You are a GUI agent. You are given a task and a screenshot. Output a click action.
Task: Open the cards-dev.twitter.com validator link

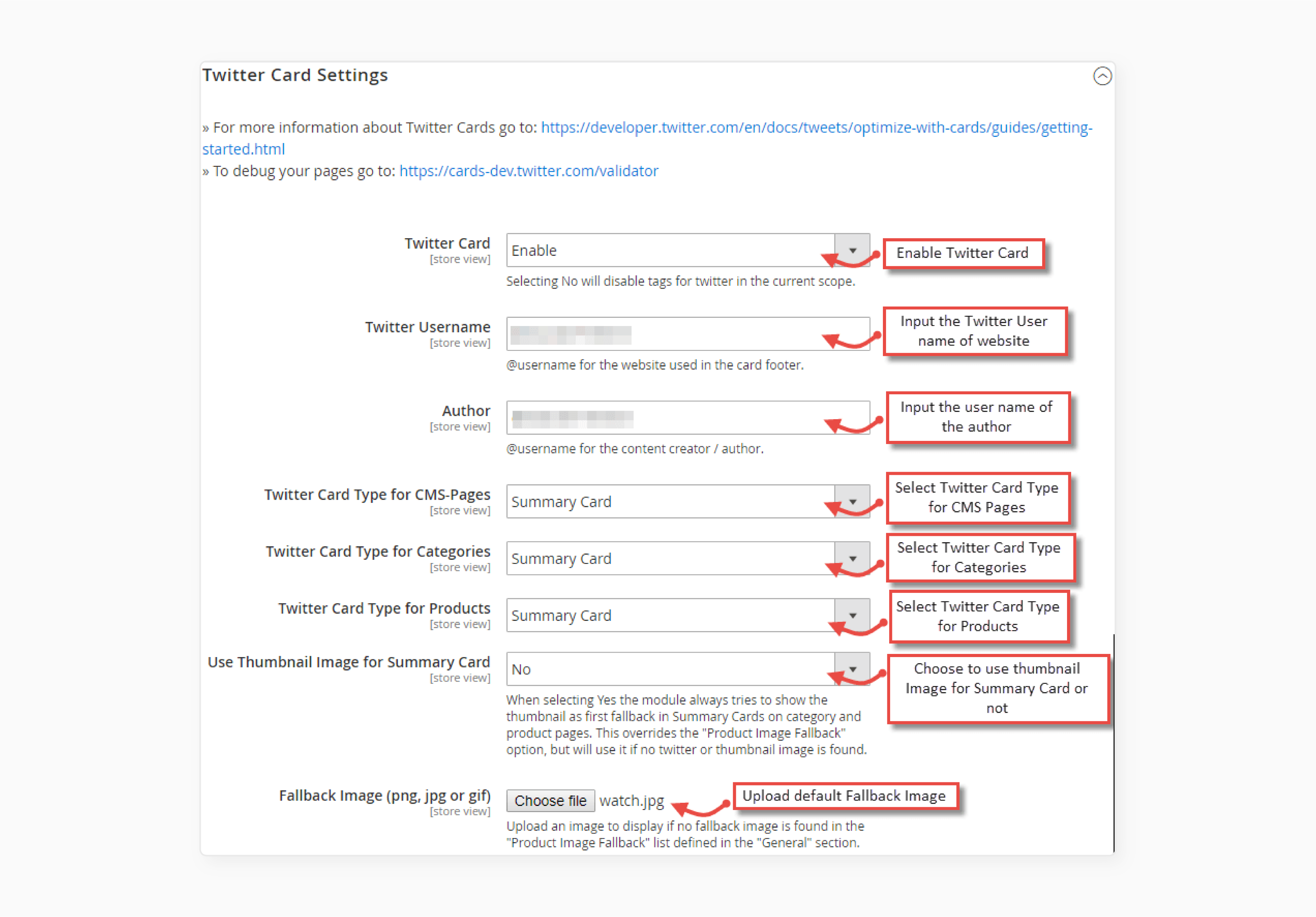pyautogui.click(x=528, y=171)
